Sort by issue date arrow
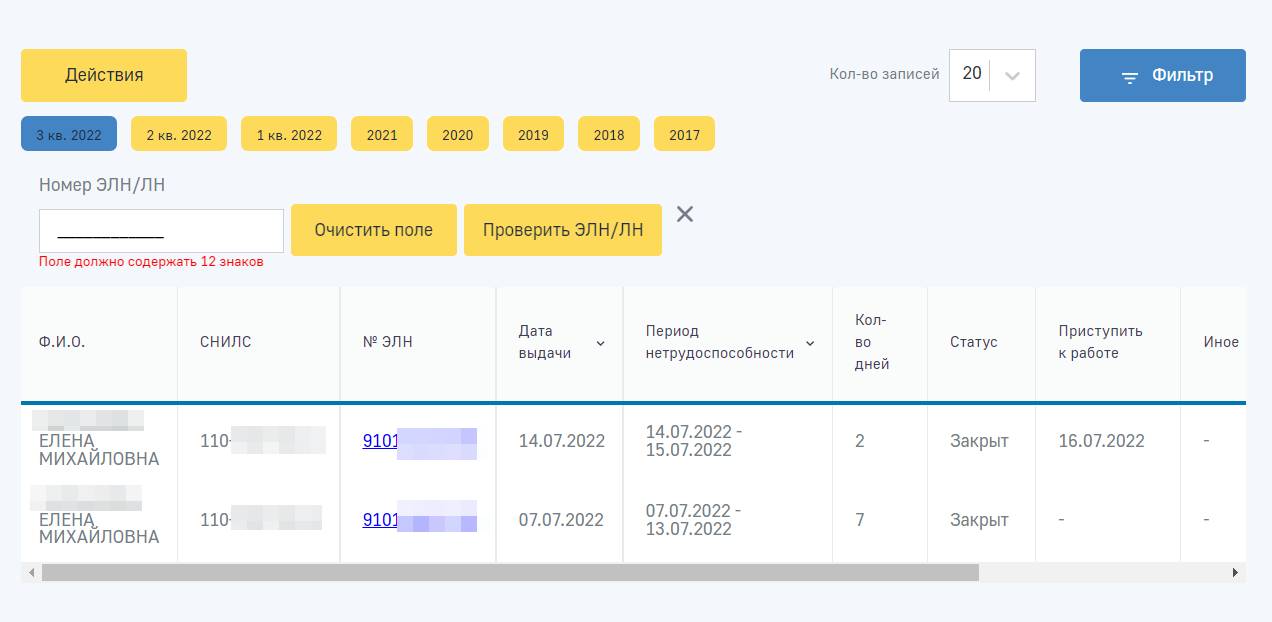This screenshot has height=622, width=1272. [x=600, y=343]
